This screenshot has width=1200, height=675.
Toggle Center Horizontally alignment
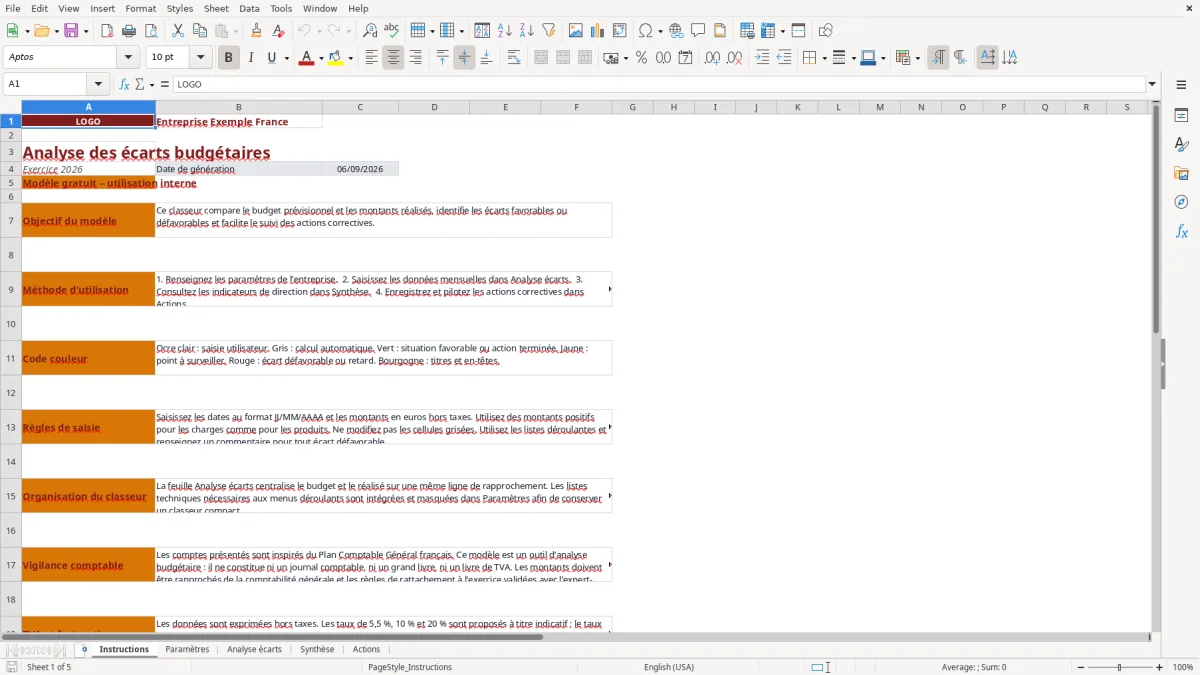click(x=393, y=58)
